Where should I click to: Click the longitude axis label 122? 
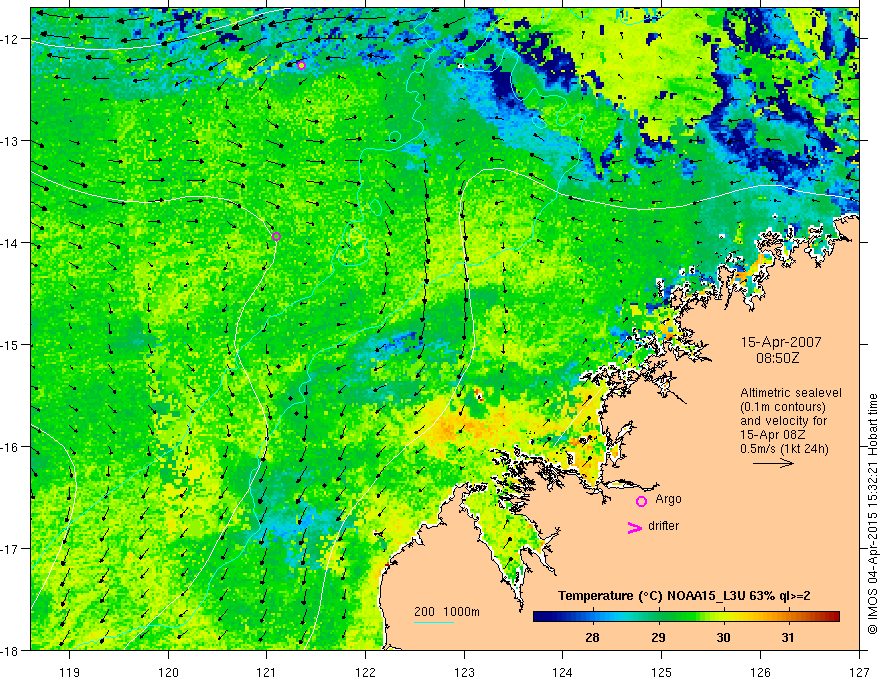click(x=365, y=672)
